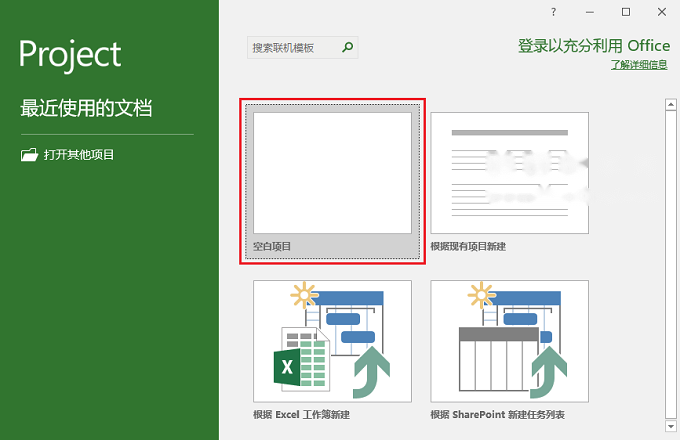Click the template list scroll down arrow
Viewport: 680px width, 440px height.
[670, 426]
